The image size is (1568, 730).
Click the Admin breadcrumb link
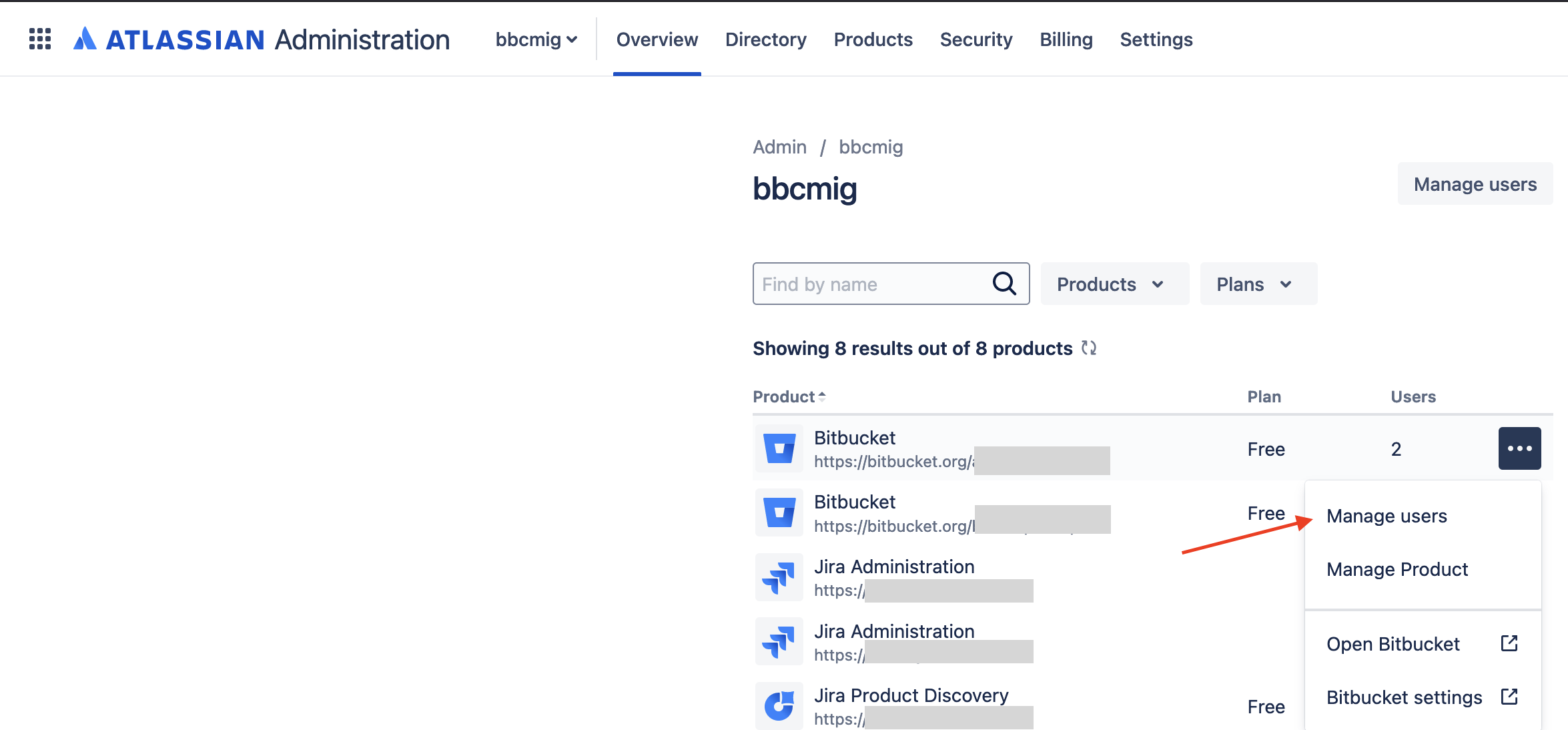tap(779, 147)
